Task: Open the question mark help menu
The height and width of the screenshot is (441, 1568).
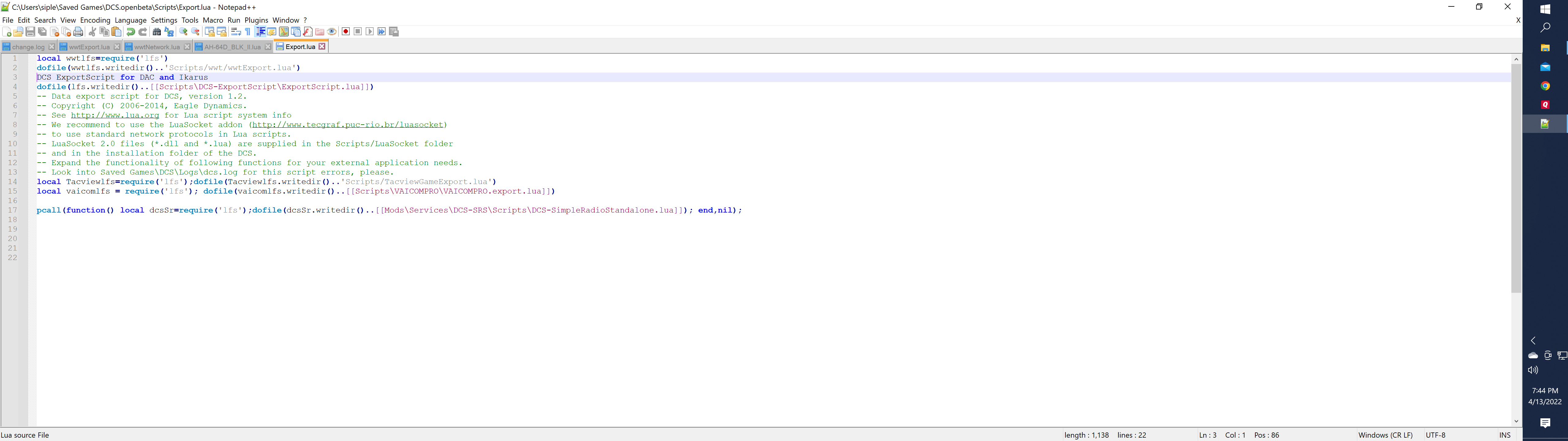Action: pyautogui.click(x=306, y=20)
